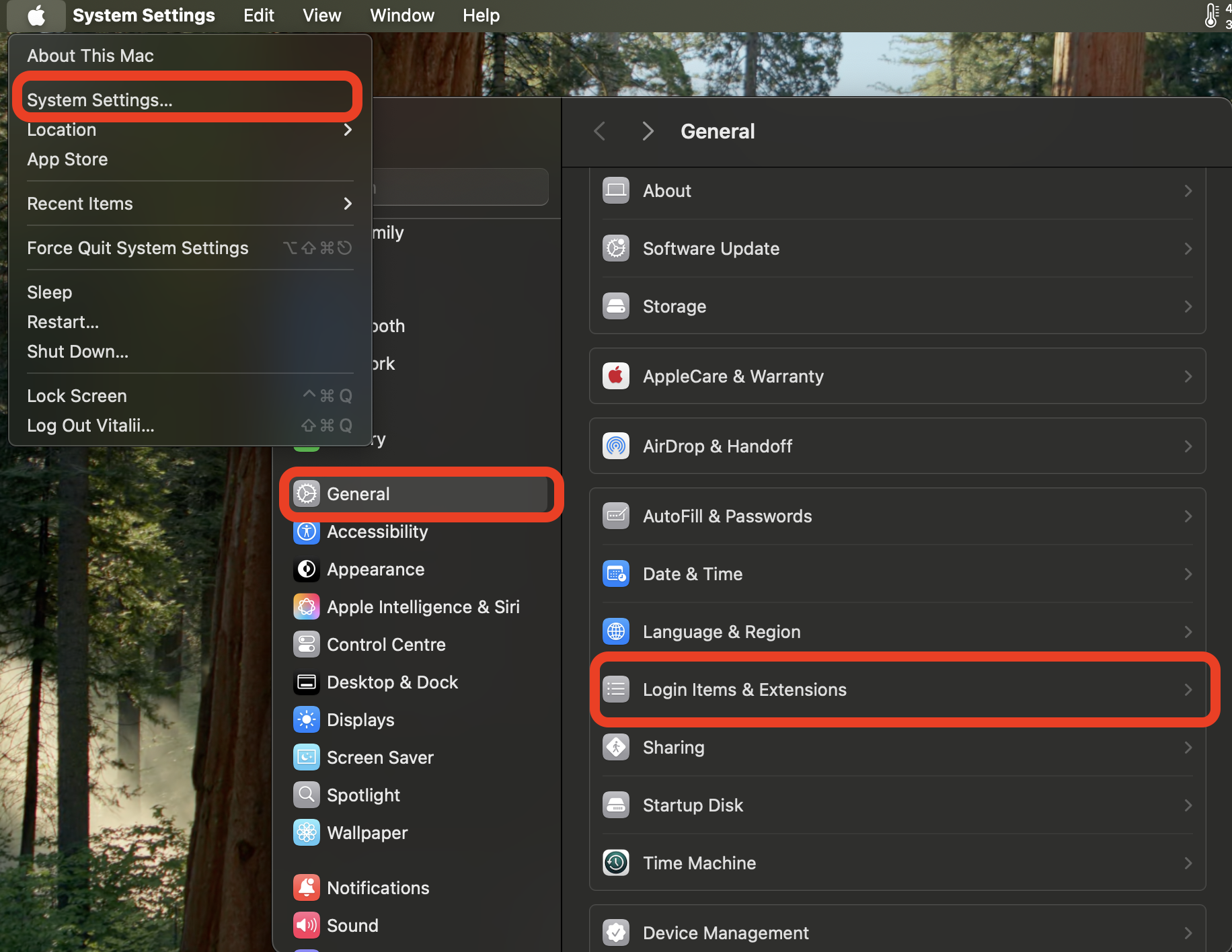Click the chevron on Time Machine row

(1188, 863)
